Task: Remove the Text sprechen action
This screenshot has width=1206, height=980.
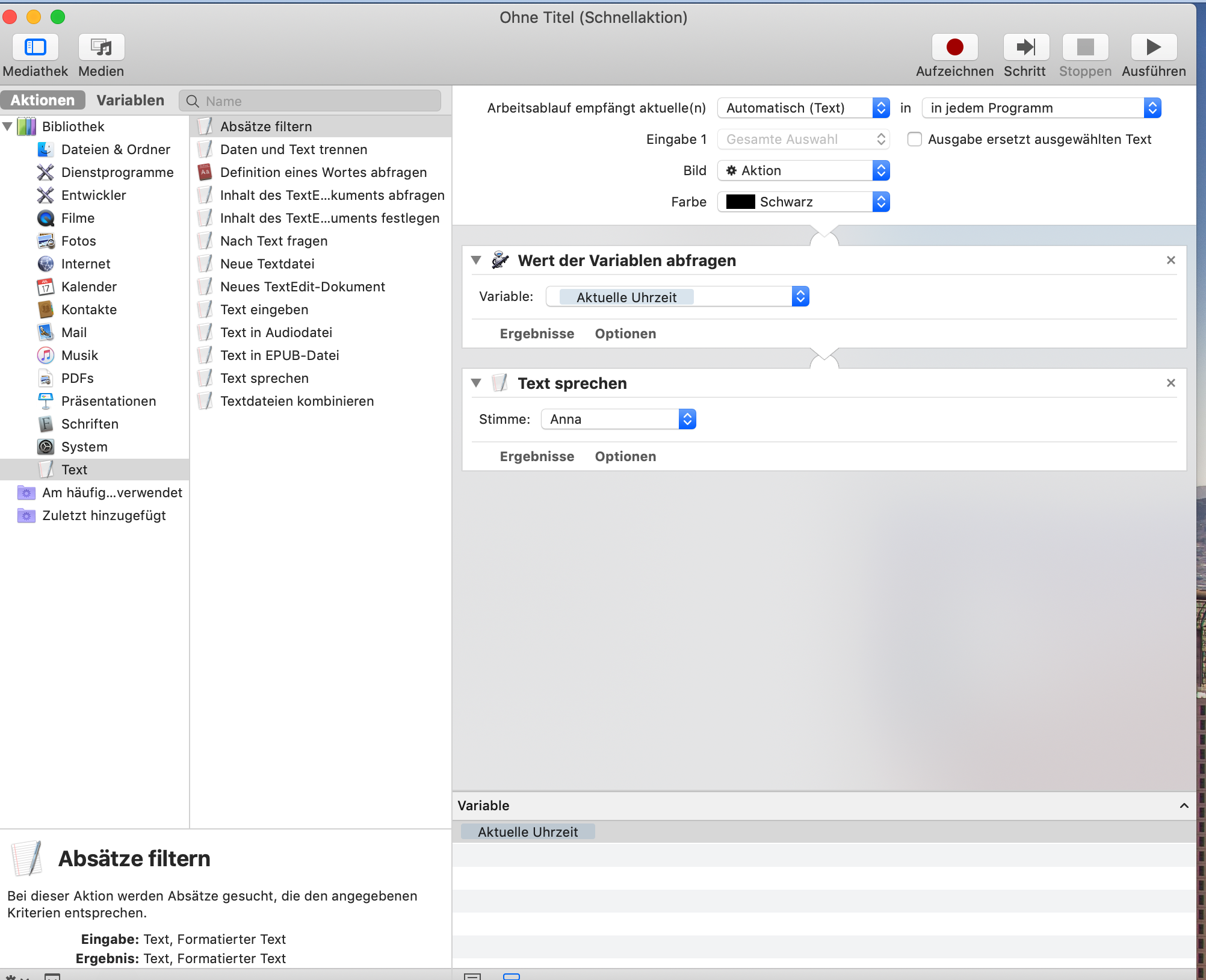Action: 1170,383
